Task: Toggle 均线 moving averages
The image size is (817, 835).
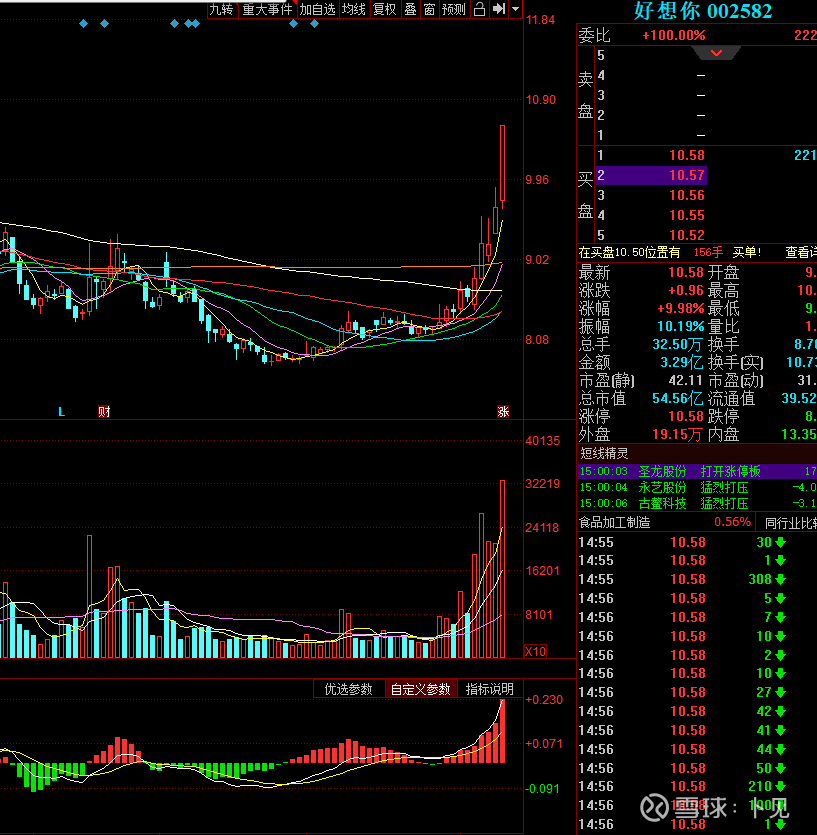Action: 354,9
